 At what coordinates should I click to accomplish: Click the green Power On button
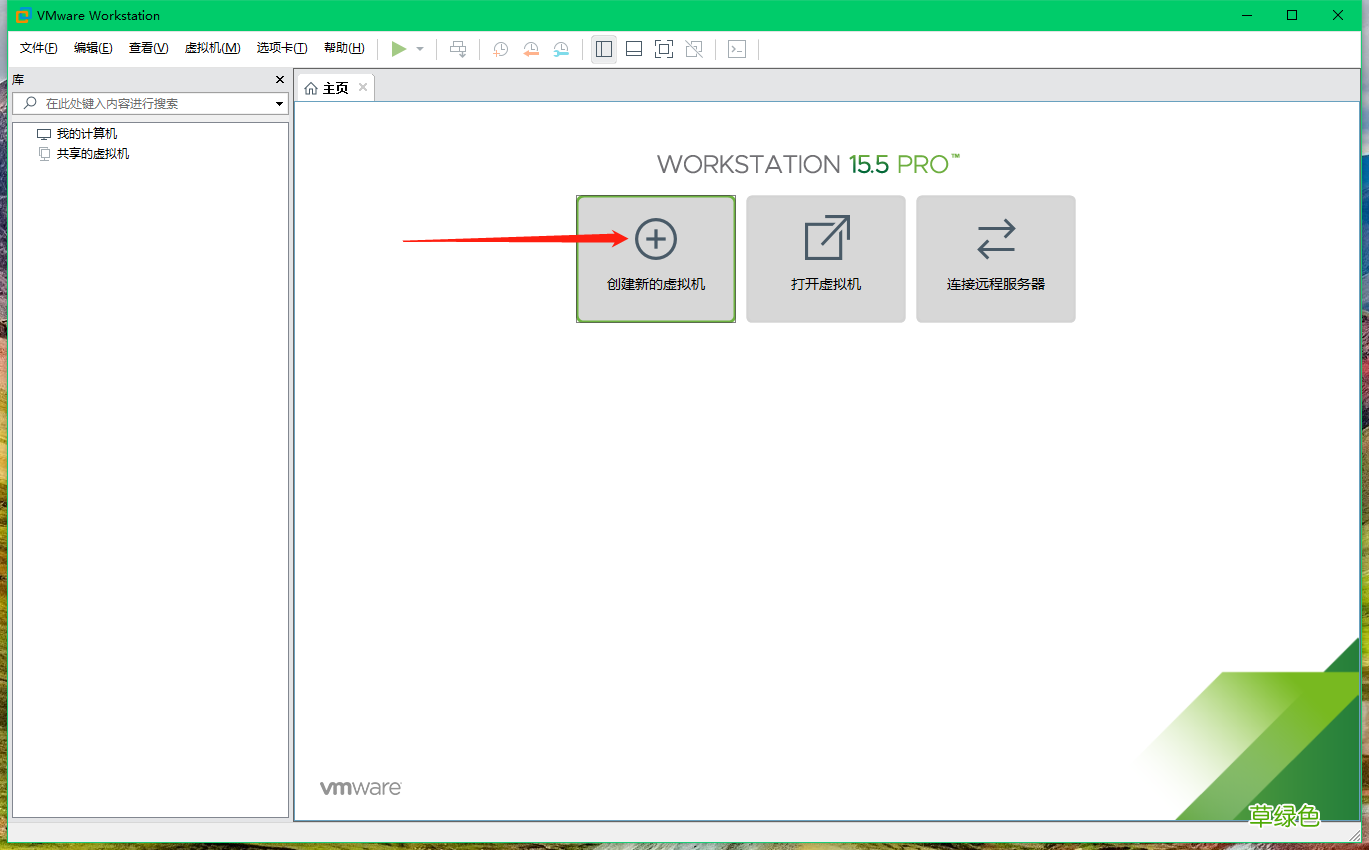tap(398, 48)
